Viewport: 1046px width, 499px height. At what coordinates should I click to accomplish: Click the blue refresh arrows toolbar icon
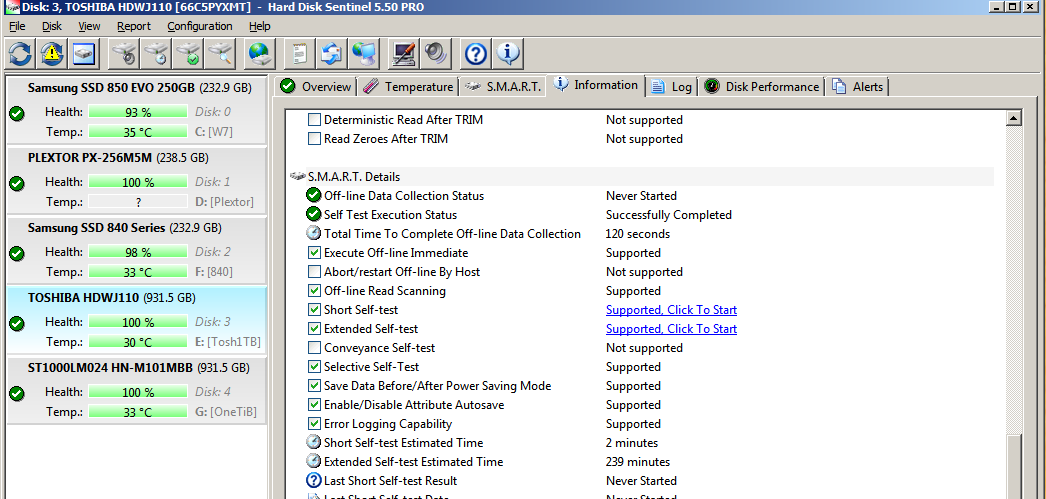19,53
